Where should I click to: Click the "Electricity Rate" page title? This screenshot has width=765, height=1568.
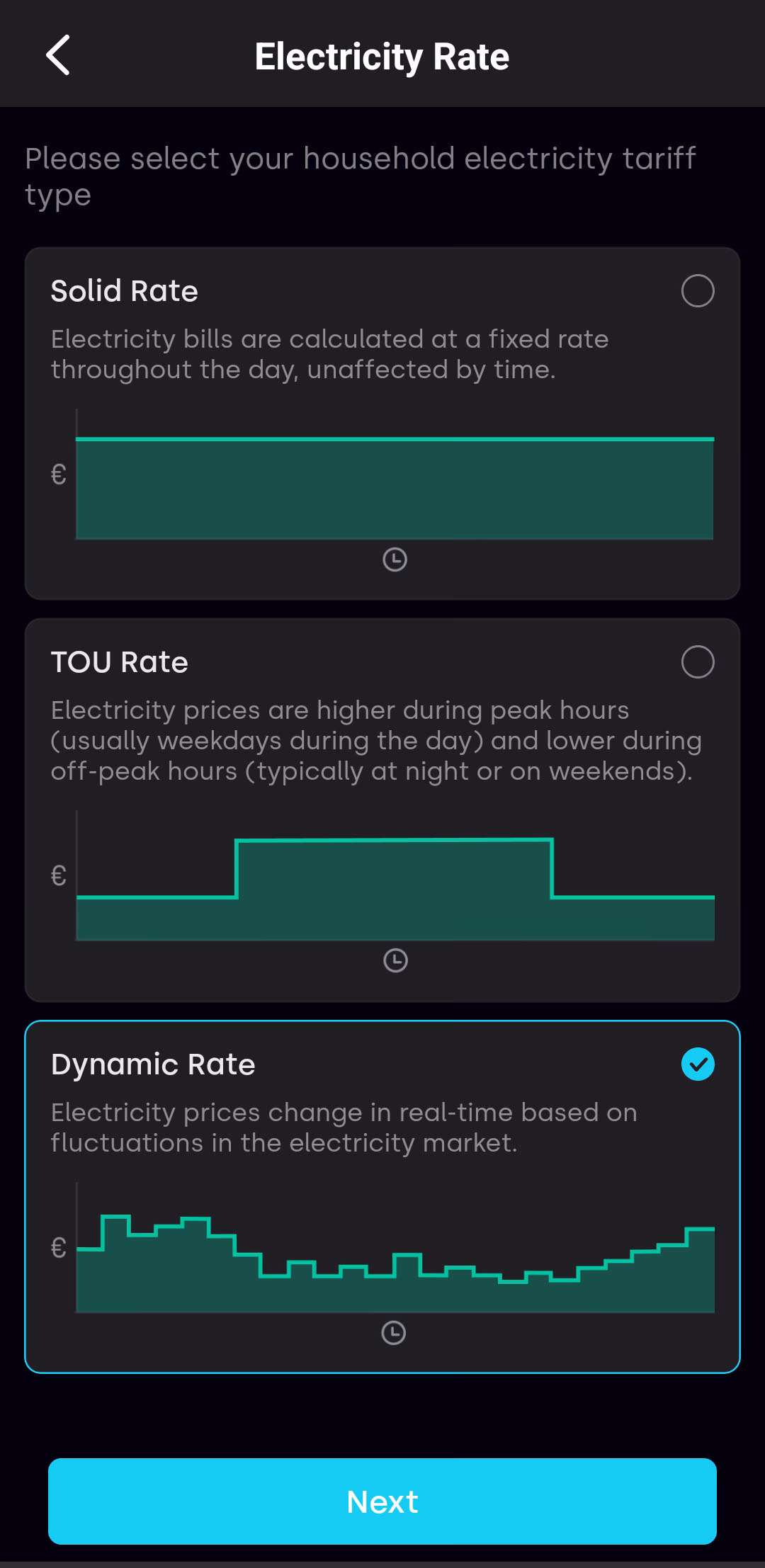[x=382, y=57]
